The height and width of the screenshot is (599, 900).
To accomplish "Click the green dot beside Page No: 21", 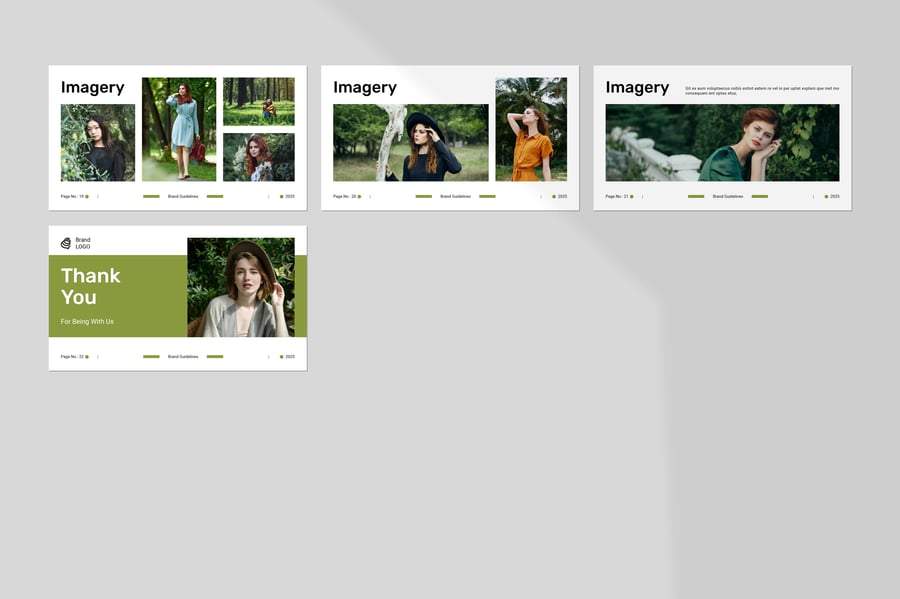I will (x=632, y=197).
